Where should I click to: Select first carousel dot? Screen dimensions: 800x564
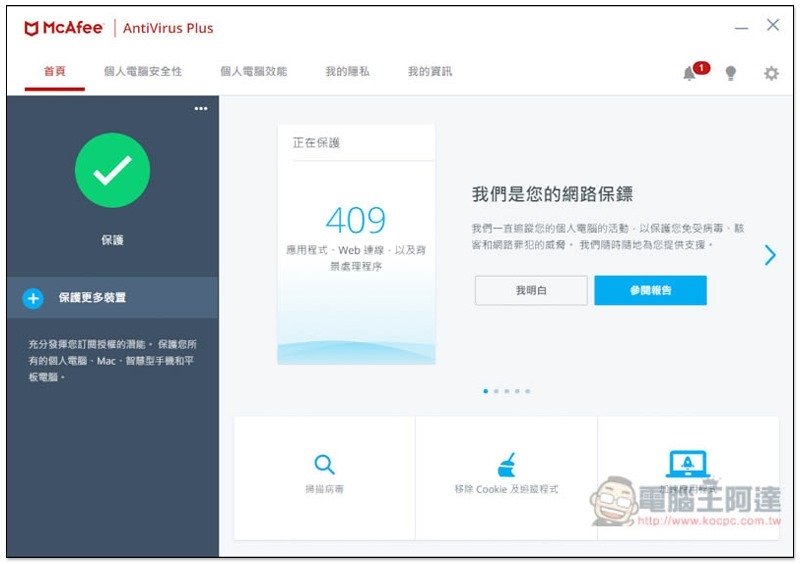click(485, 391)
